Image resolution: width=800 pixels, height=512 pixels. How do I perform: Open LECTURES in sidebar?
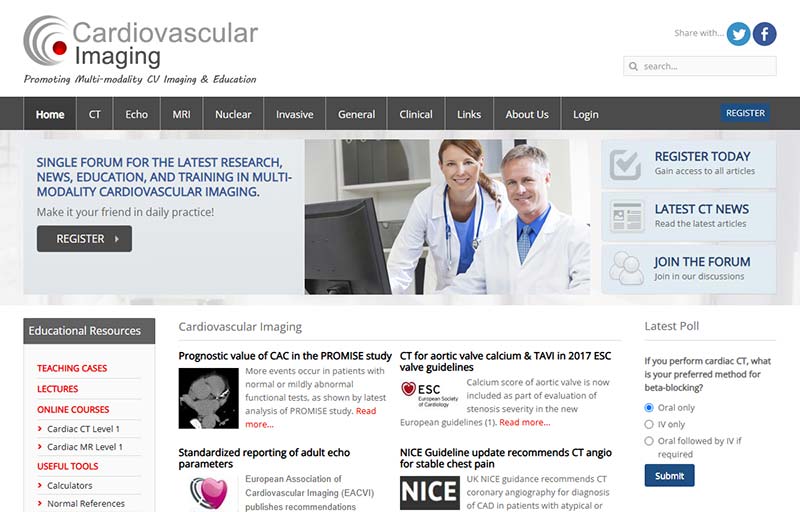tap(58, 389)
